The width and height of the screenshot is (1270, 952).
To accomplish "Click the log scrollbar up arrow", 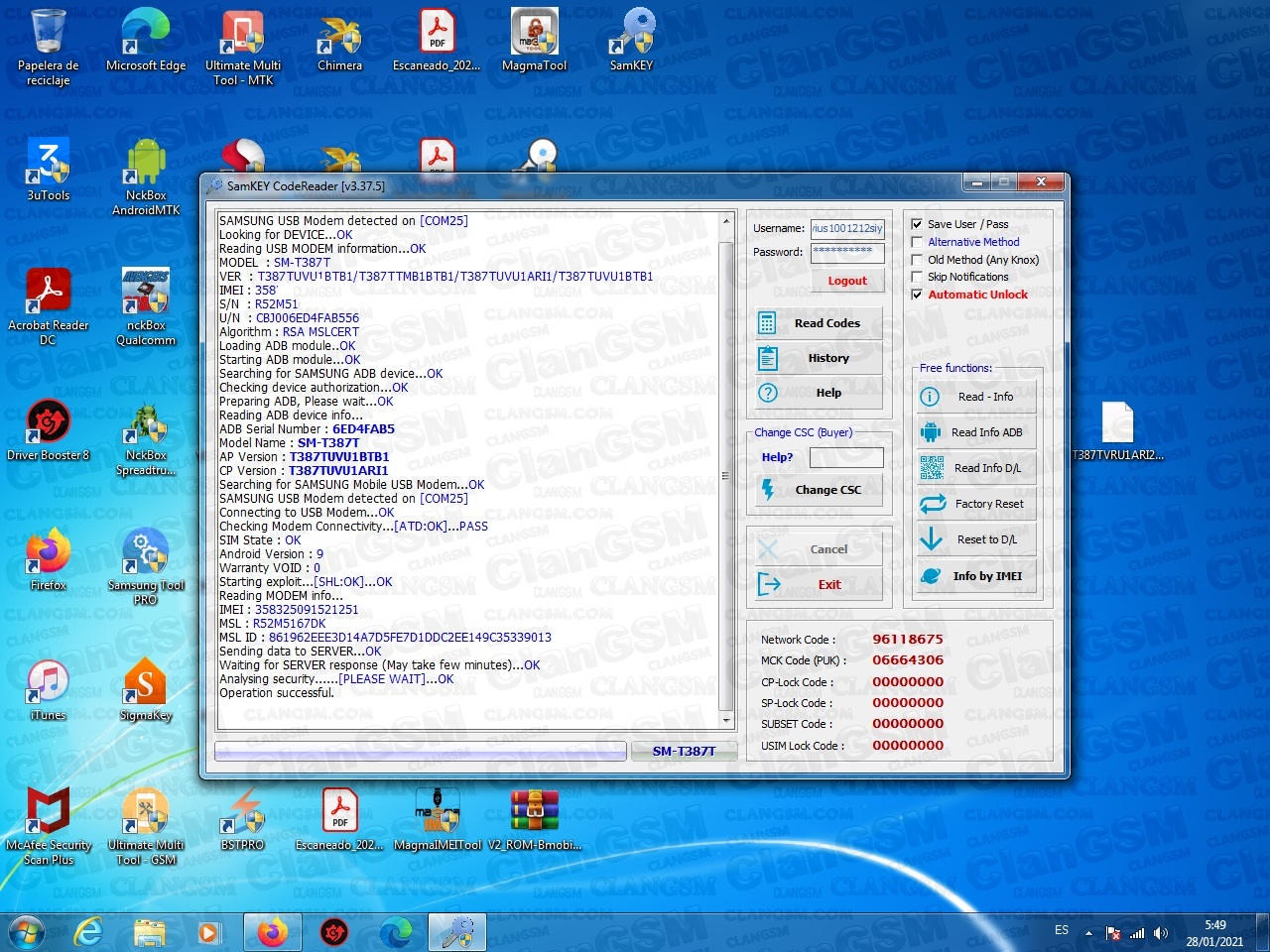I will (x=726, y=220).
